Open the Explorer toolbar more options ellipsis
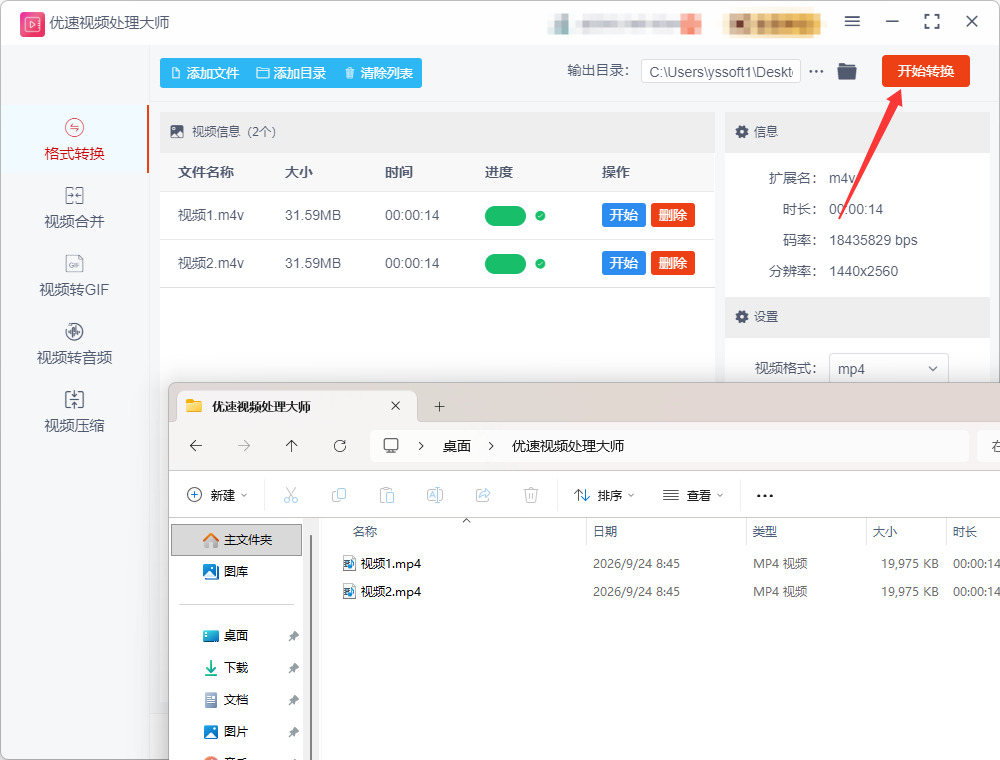Viewport: 1000px width, 760px height. (765, 495)
